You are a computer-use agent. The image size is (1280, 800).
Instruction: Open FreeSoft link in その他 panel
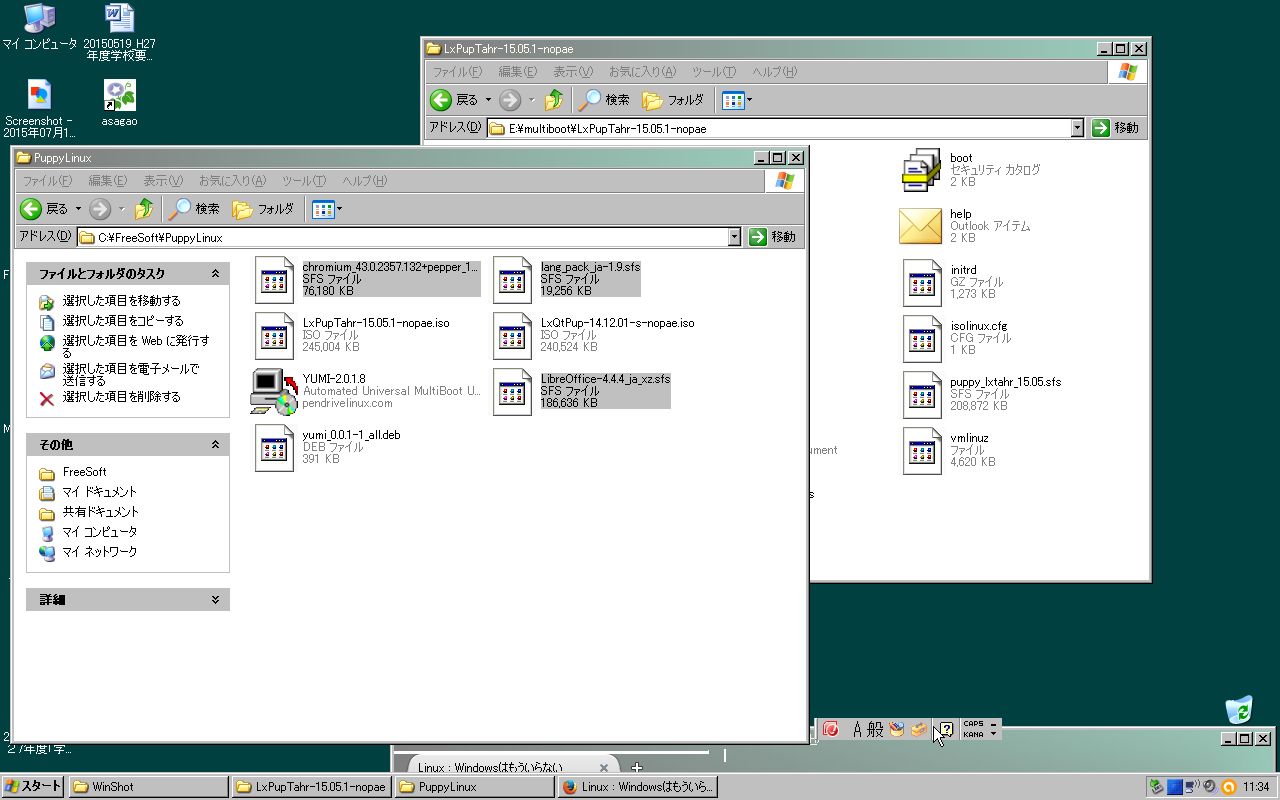pos(84,472)
